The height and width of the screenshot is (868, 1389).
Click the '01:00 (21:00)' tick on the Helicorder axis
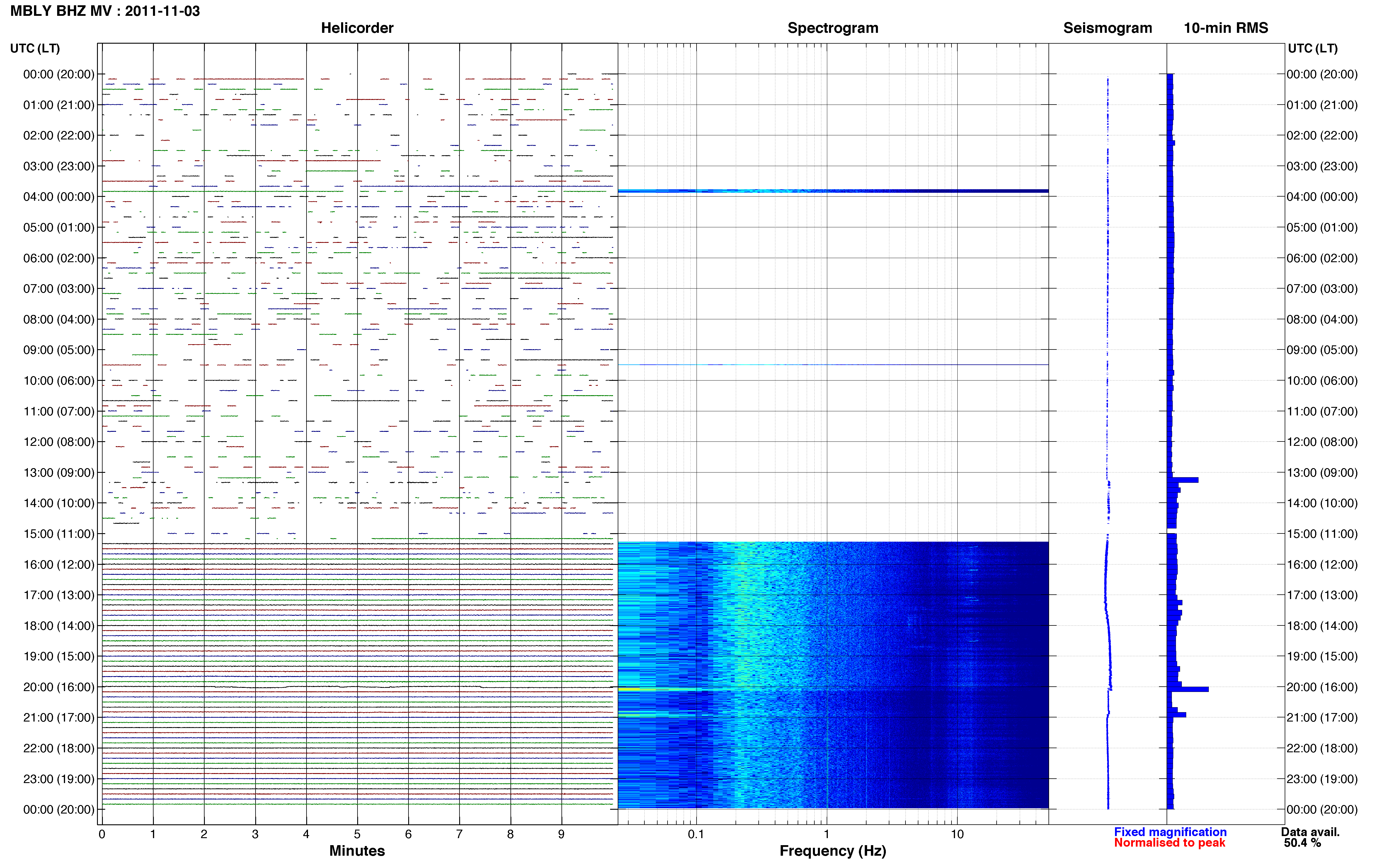coord(59,105)
